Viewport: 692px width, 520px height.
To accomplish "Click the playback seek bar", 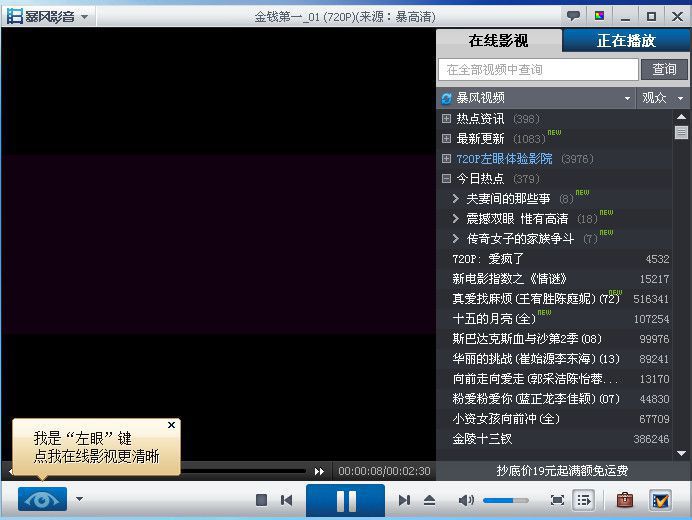I will 244,471.
